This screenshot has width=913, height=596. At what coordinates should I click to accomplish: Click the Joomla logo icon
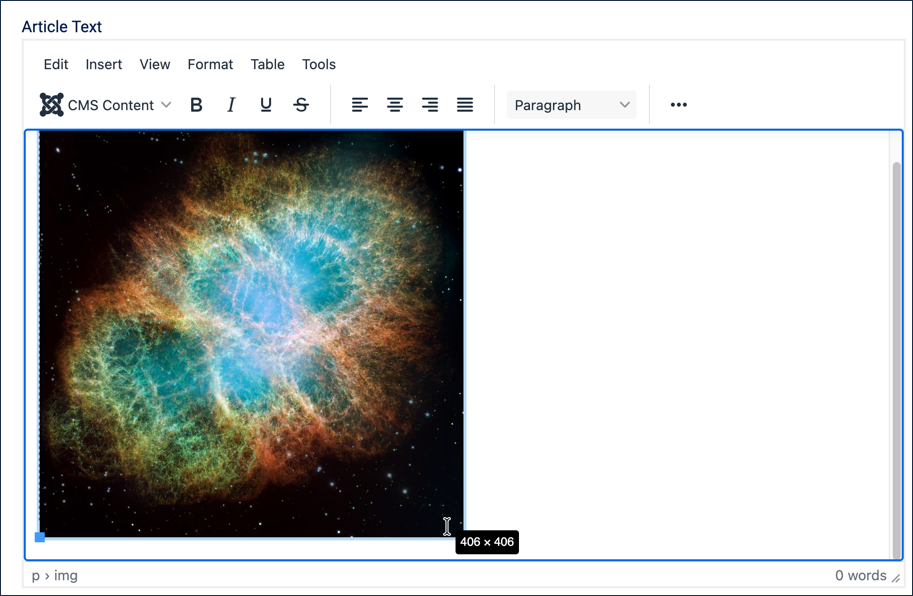point(51,105)
